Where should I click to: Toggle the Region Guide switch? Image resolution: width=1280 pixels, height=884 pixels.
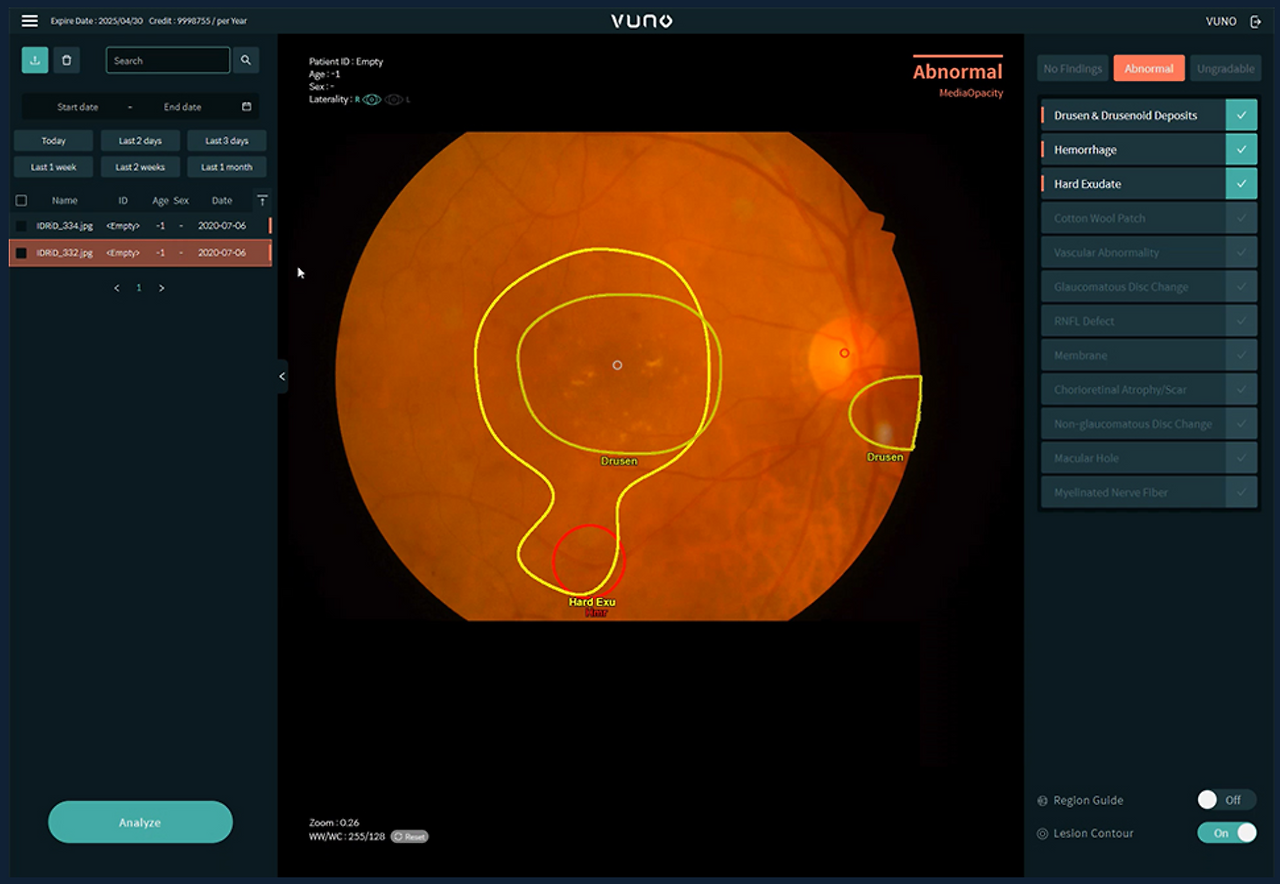point(1226,800)
